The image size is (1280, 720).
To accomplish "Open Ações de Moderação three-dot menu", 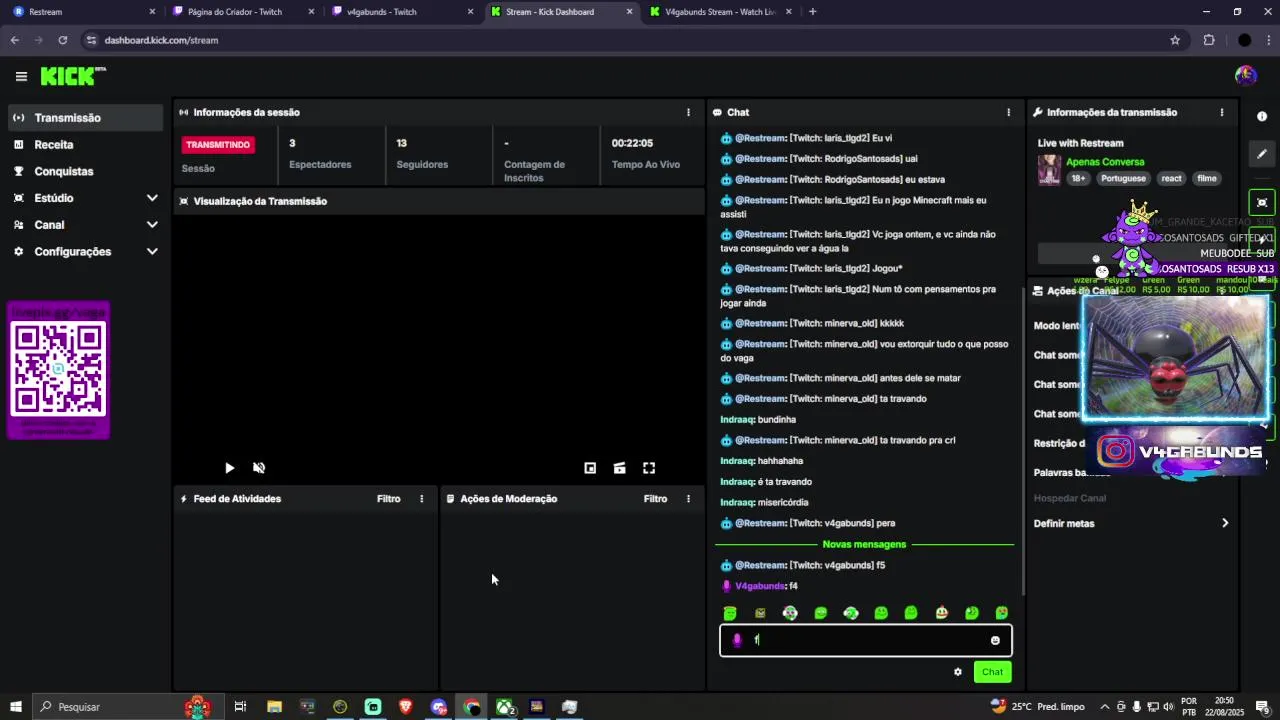I will coord(688,498).
